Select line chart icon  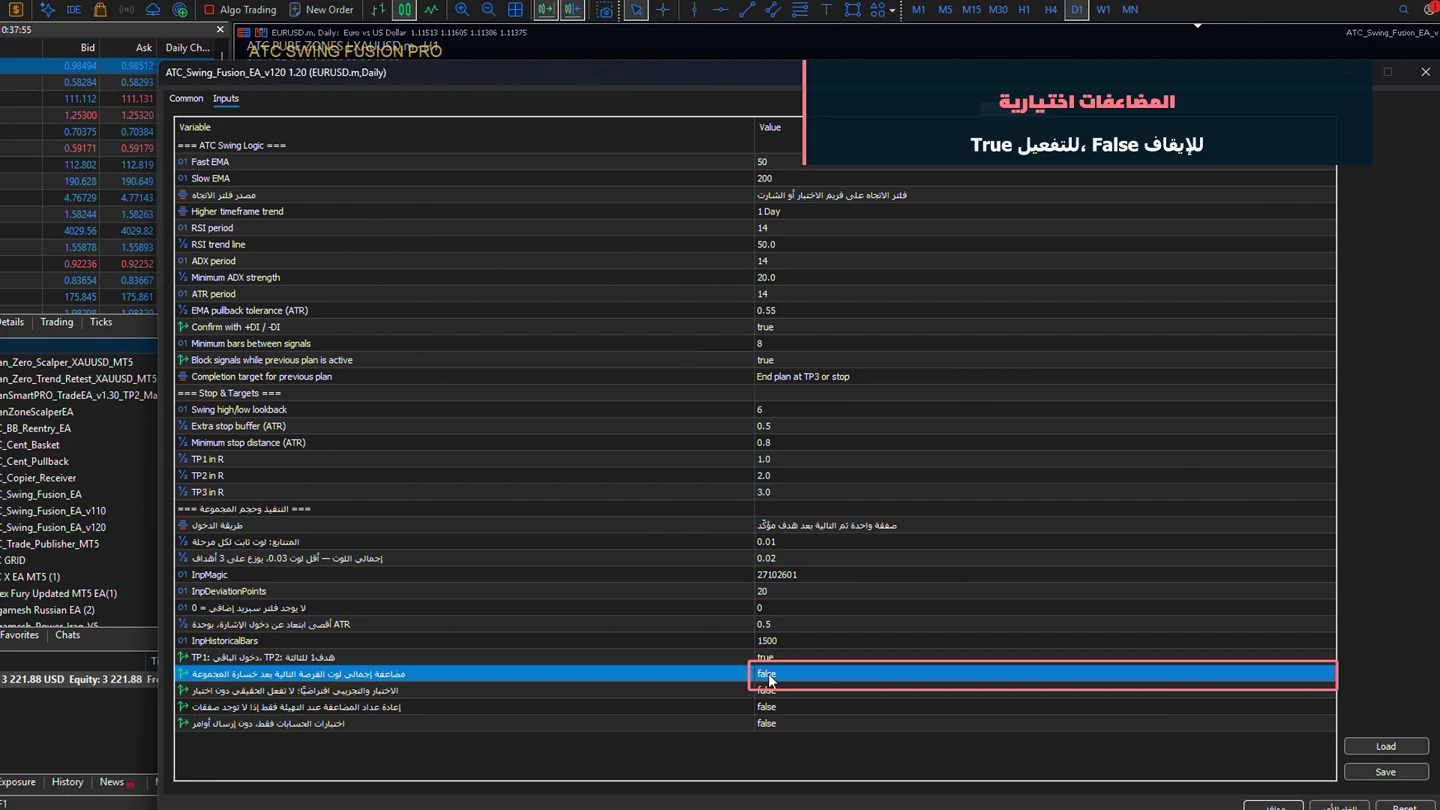click(431, 10)
